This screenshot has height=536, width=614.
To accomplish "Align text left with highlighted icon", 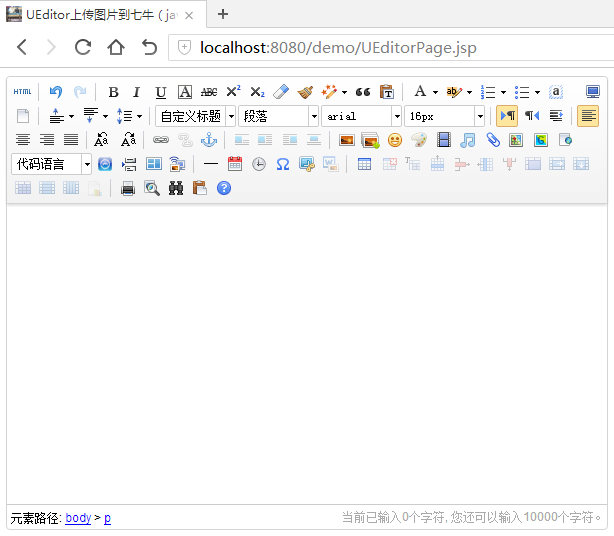I will (588, 116).
